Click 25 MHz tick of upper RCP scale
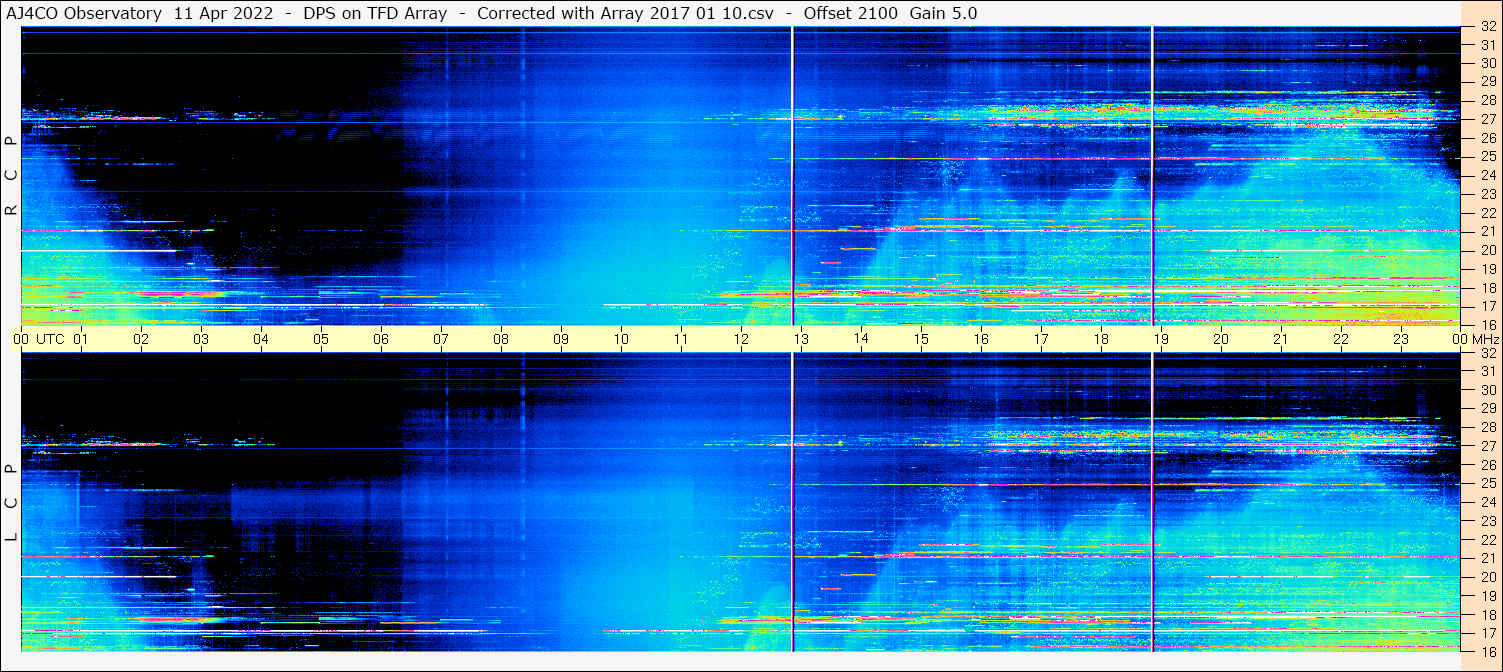The width and height of the screenshot is (1503, 672). coord(1487,156)
